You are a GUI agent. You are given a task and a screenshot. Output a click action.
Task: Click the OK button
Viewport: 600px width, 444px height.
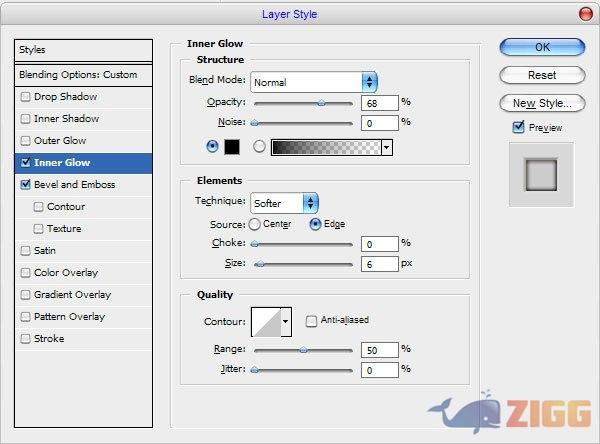tap(541, 47)
